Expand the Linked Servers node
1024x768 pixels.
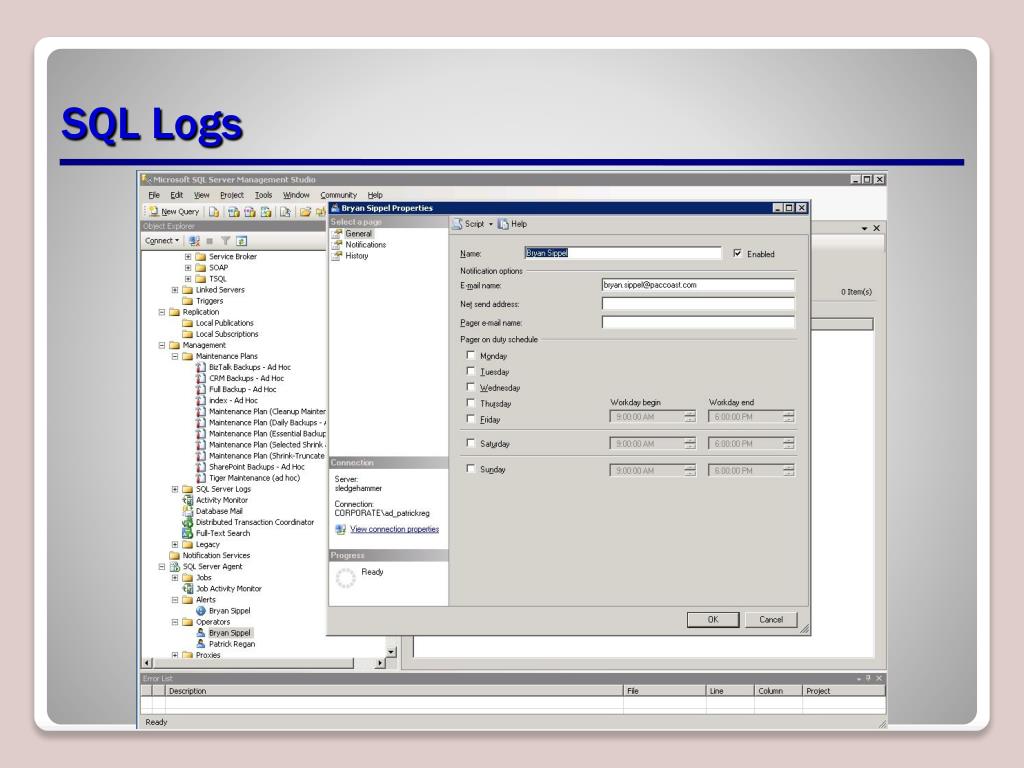(175, 290)
